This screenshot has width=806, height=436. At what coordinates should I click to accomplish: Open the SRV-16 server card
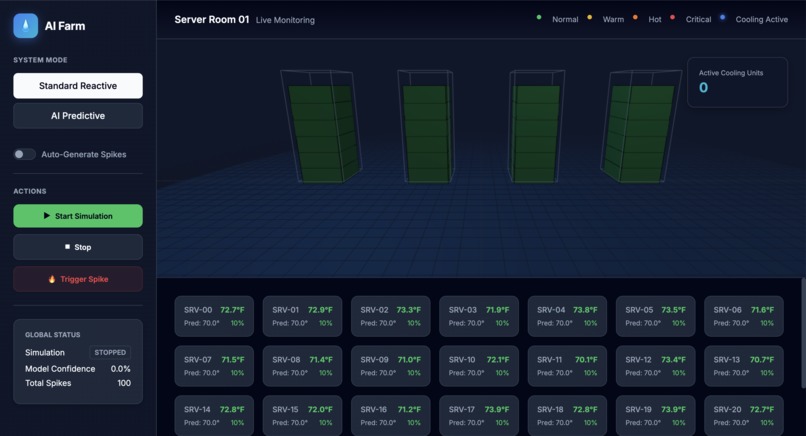click(391, 415)
